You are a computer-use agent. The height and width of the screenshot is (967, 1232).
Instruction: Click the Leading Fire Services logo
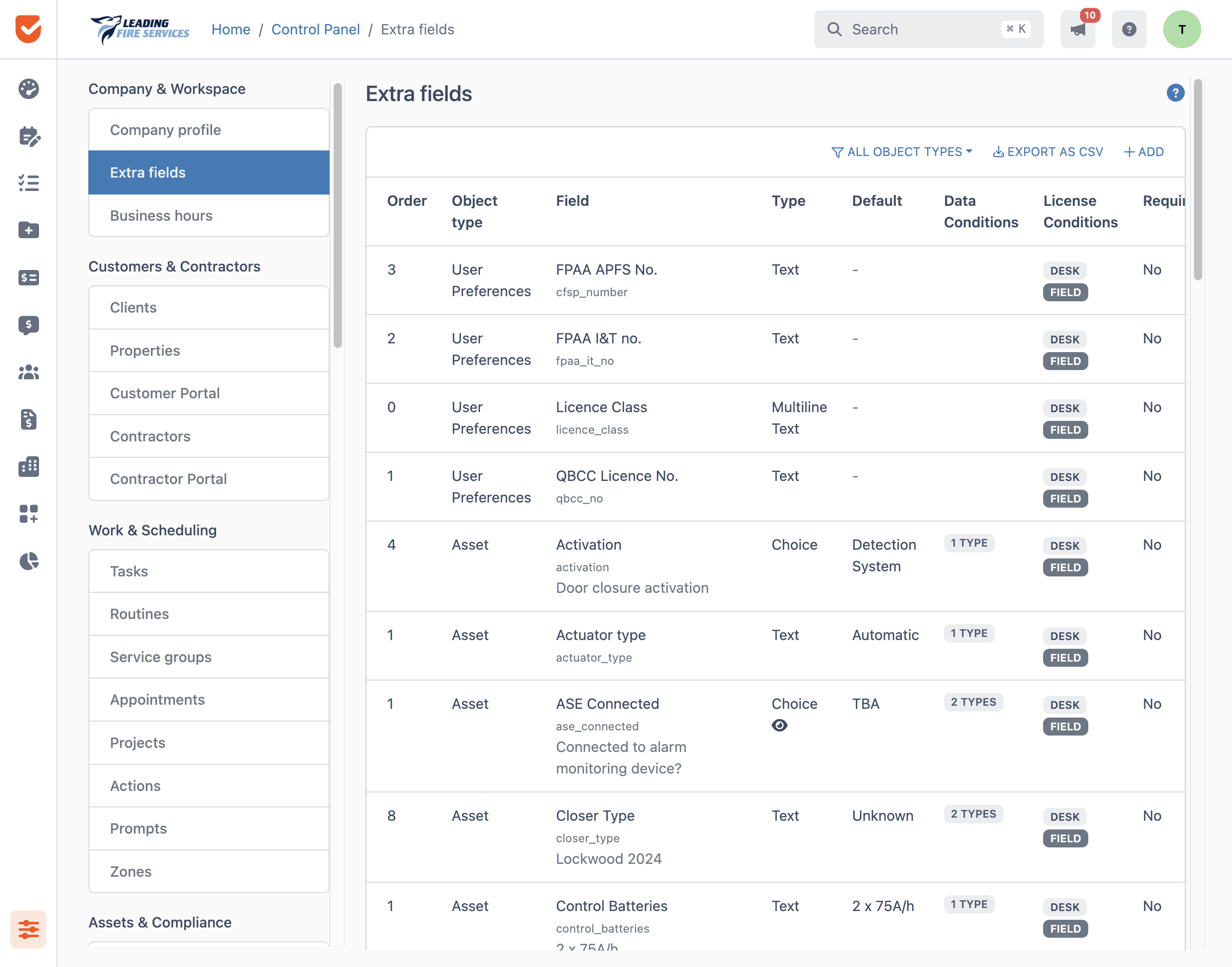(140, 29)
